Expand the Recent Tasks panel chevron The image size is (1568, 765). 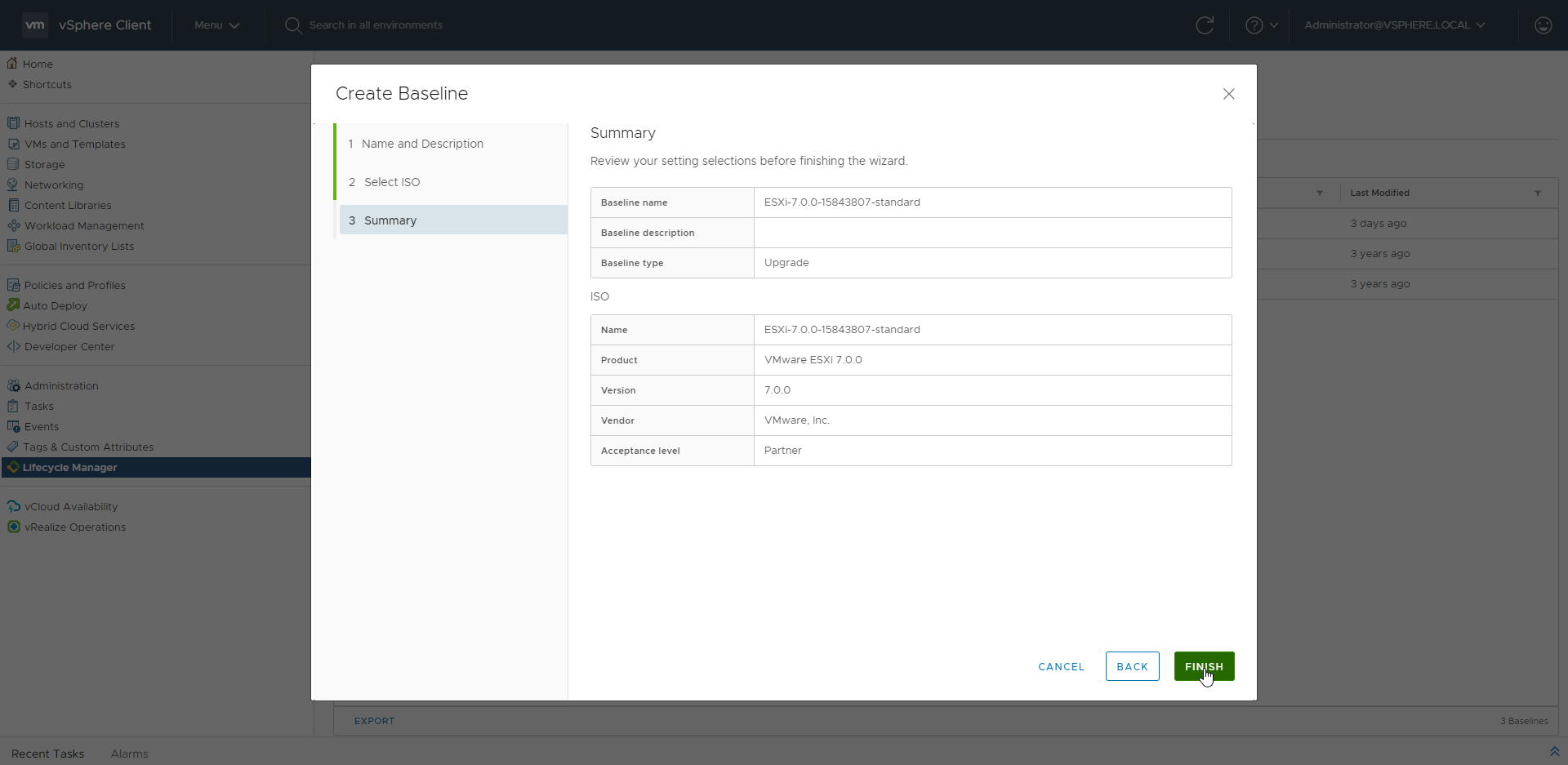point(1554,752)
